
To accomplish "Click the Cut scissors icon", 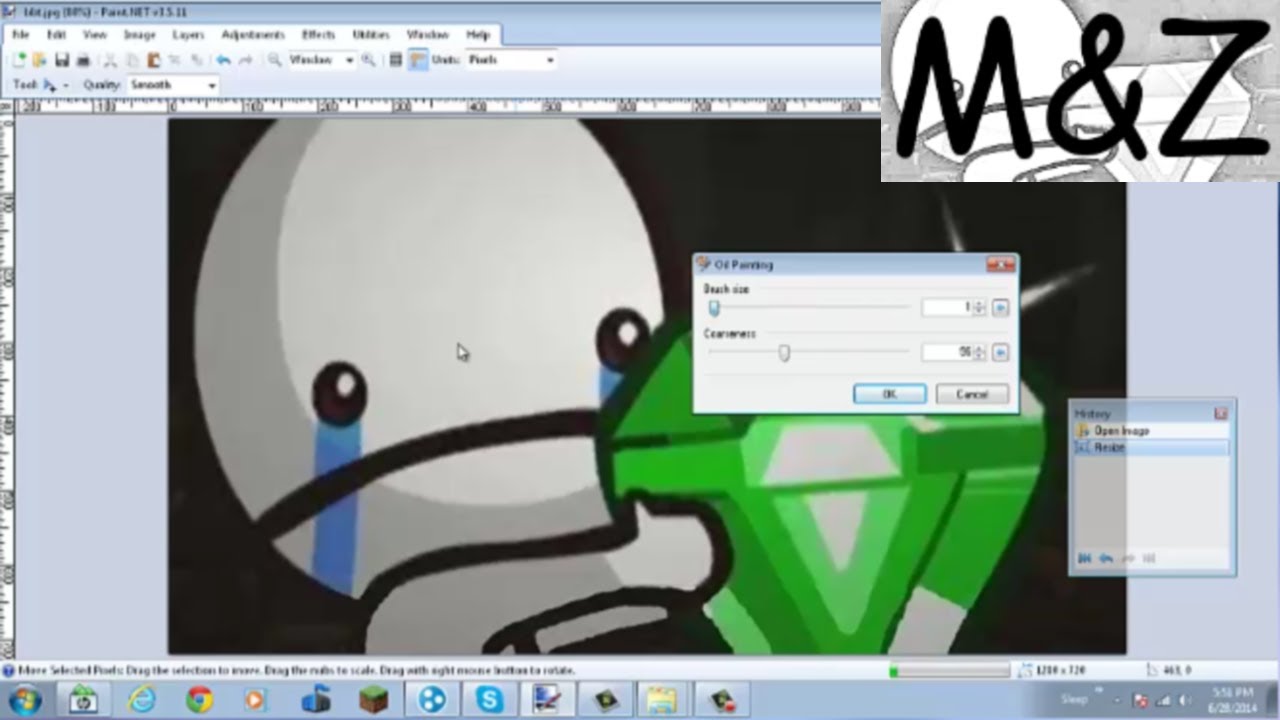I will pos(111,60).
